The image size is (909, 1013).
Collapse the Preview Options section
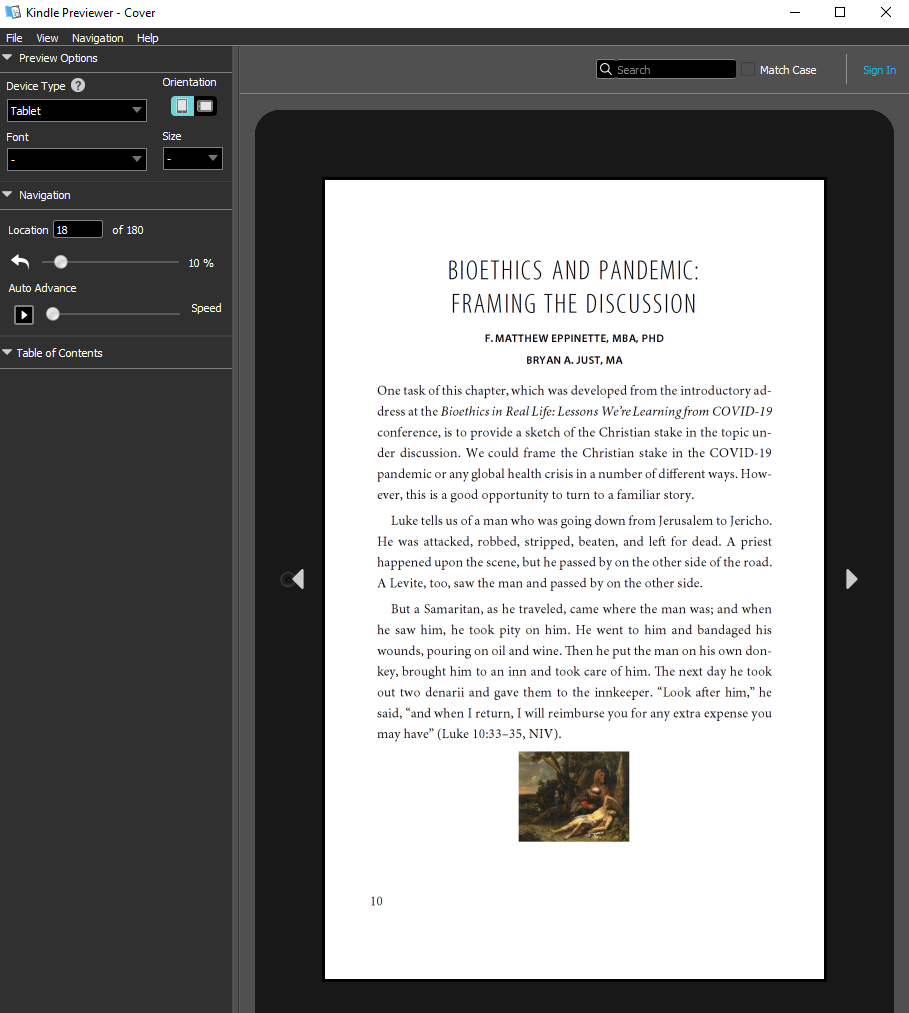[x=7, y=57]
